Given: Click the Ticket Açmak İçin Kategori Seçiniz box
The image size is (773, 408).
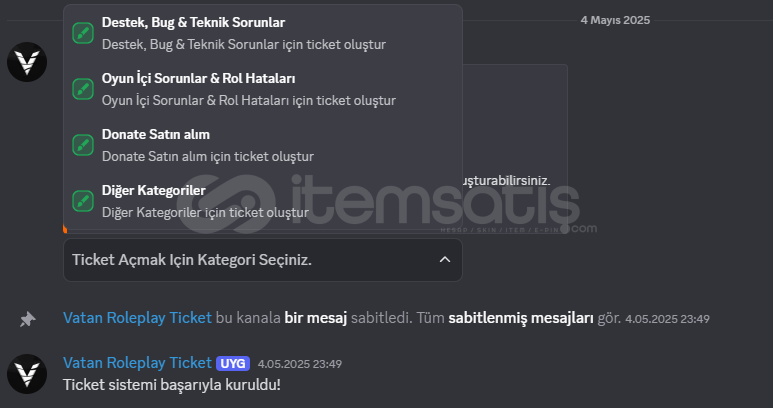Looking at the screenshot, I should coord(250,260).
